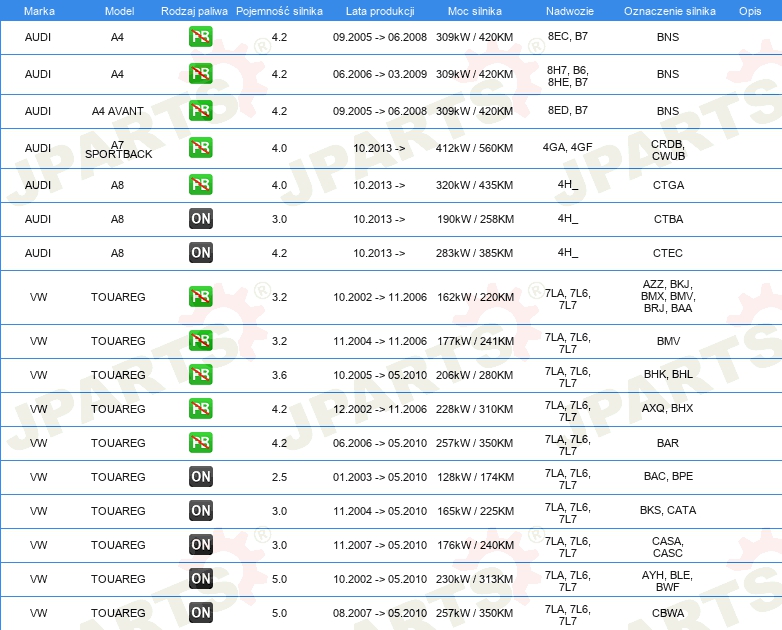The width and height of the screenshot is (782, 630).
Task: Click engine code BKS, CATA
Action: tap(668, 510)
